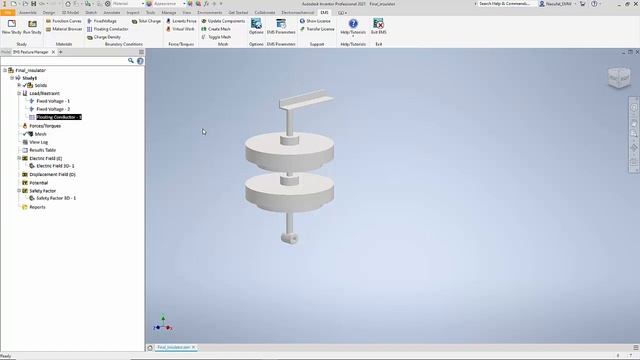Collapse the Study1 node
Viewport: 640px width, 360px height.
(x=12, y=78)
